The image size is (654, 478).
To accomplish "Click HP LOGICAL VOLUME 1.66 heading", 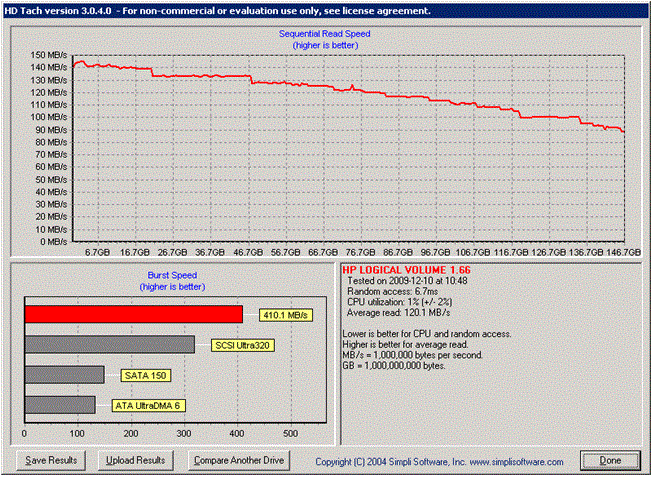I will pyautogui.click(x=406, y=270).
